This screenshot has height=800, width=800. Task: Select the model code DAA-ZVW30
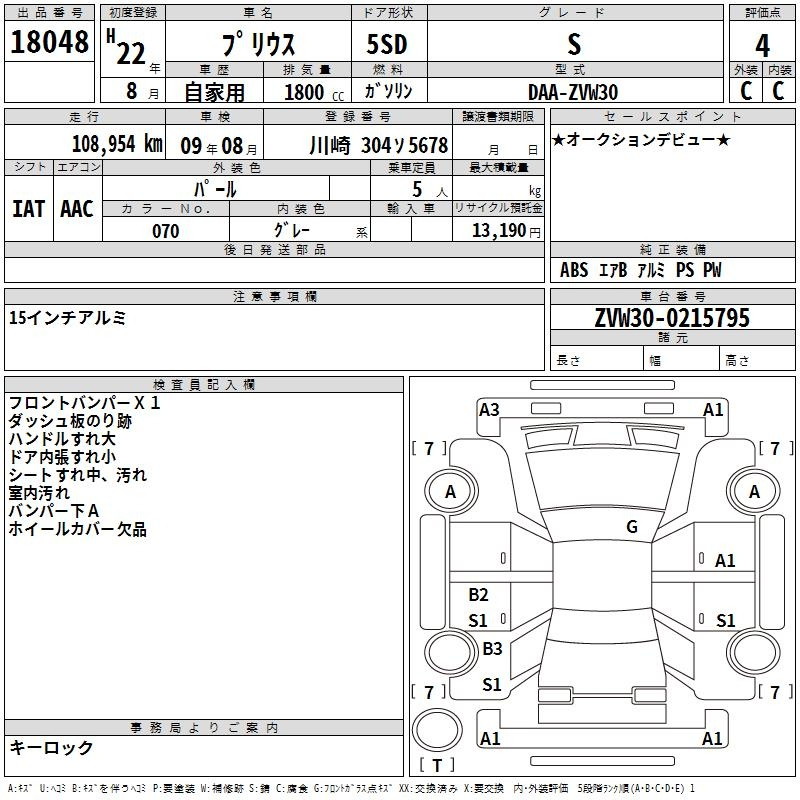tap(573, 92)
